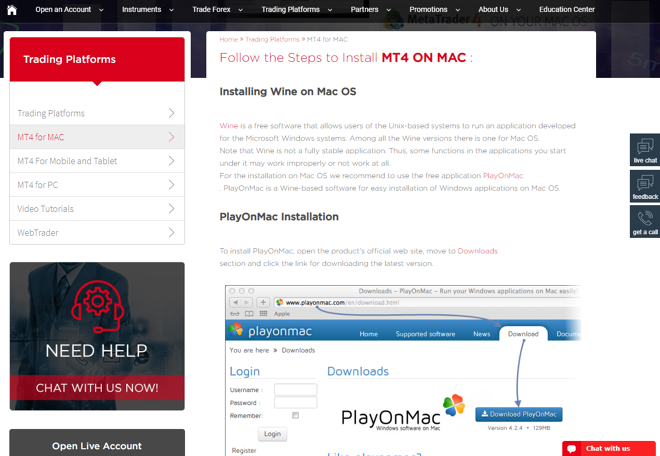Open the live chat side widget

point(645,149)
